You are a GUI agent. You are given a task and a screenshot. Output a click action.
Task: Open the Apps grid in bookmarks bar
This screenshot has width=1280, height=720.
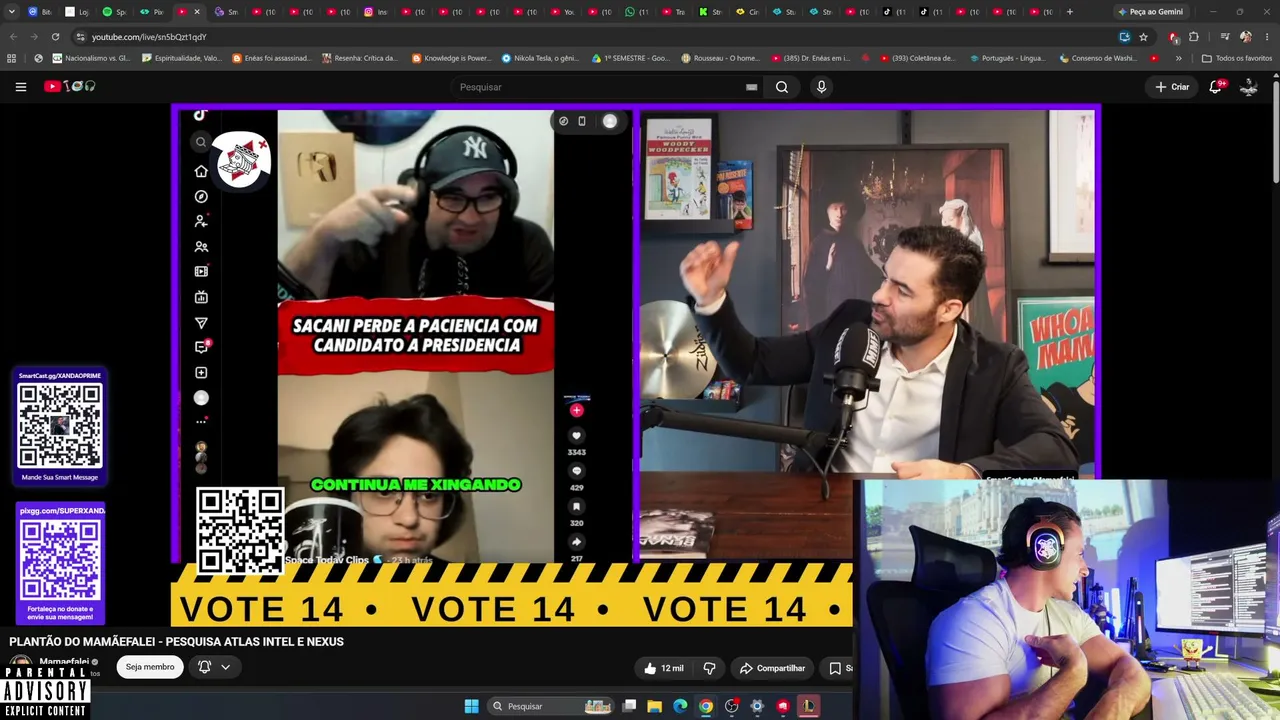tap(12, 58)
